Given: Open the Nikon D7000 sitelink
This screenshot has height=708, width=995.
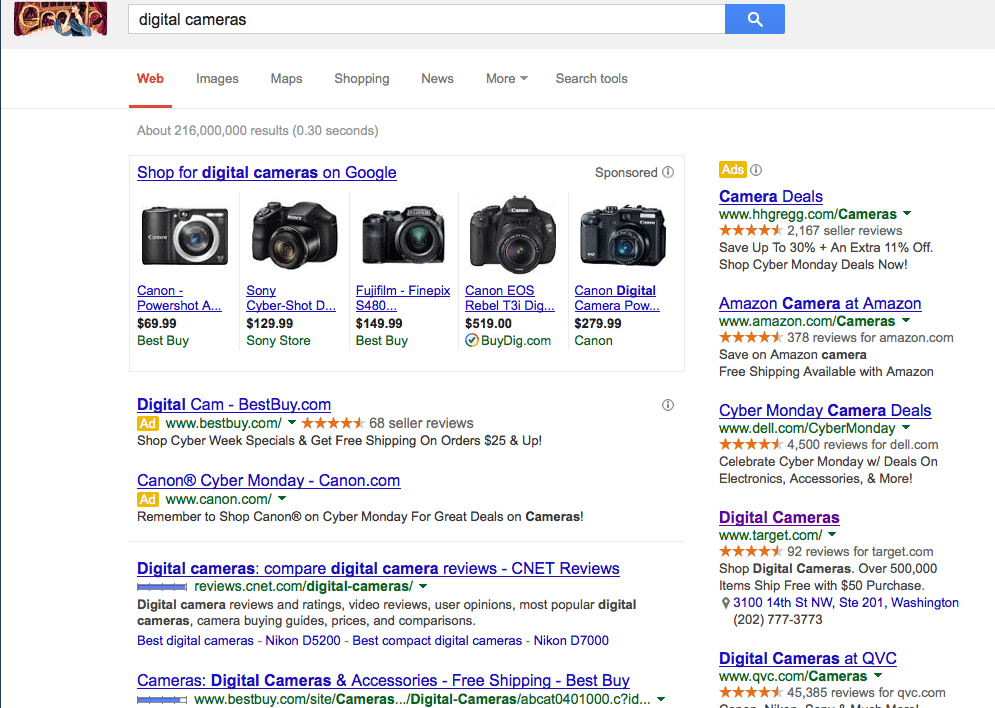Looking at the screenshot, I should coord(571,641).
